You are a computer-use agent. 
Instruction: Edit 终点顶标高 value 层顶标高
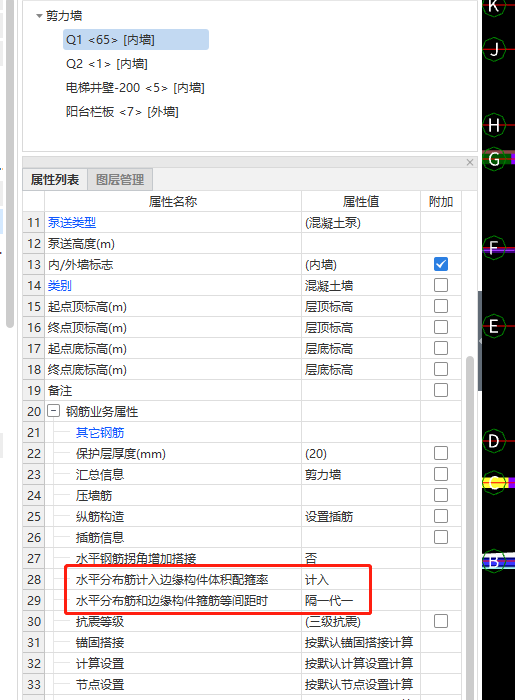361,327
